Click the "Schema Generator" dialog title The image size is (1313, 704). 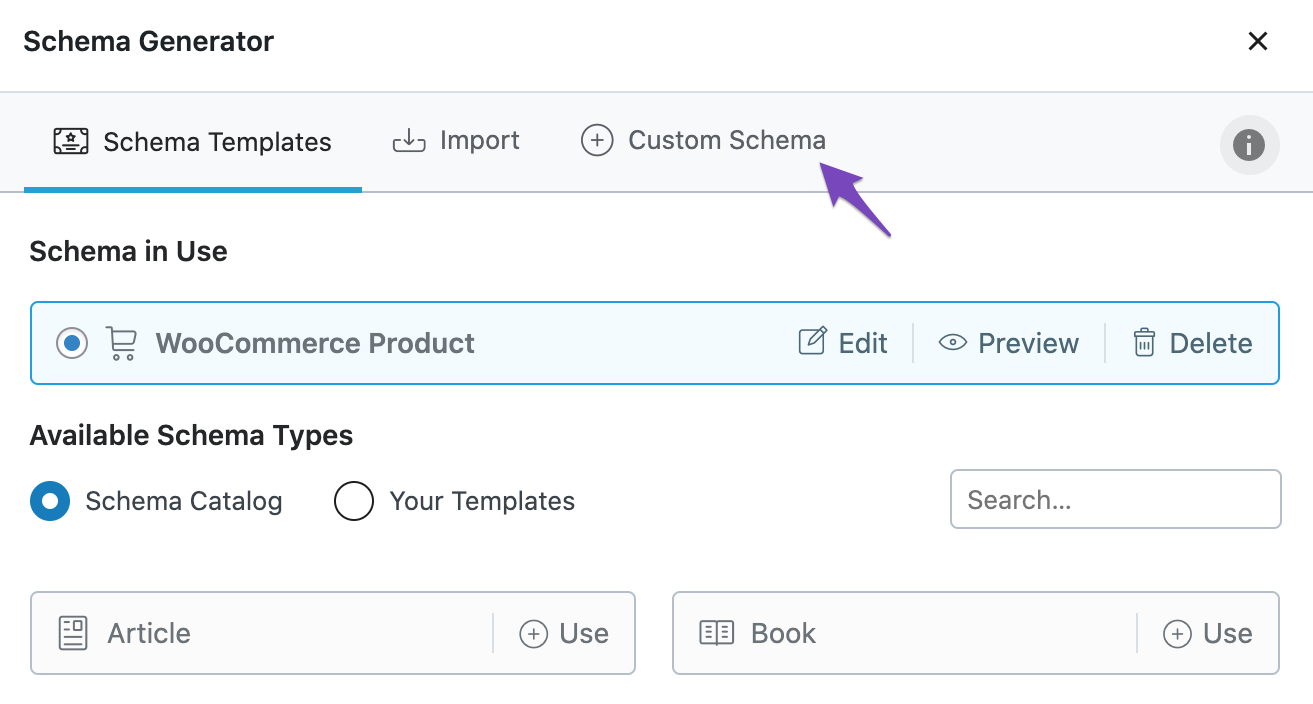pos(148,41)
